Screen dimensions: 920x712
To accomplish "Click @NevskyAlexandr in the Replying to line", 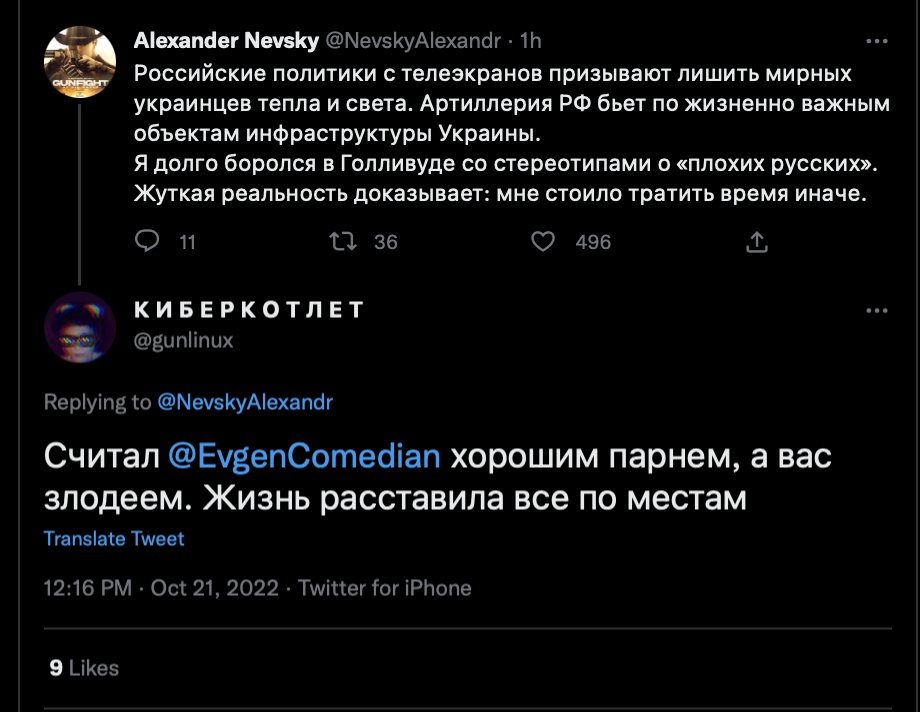I will pyautogui.click(x=245, y=402).
